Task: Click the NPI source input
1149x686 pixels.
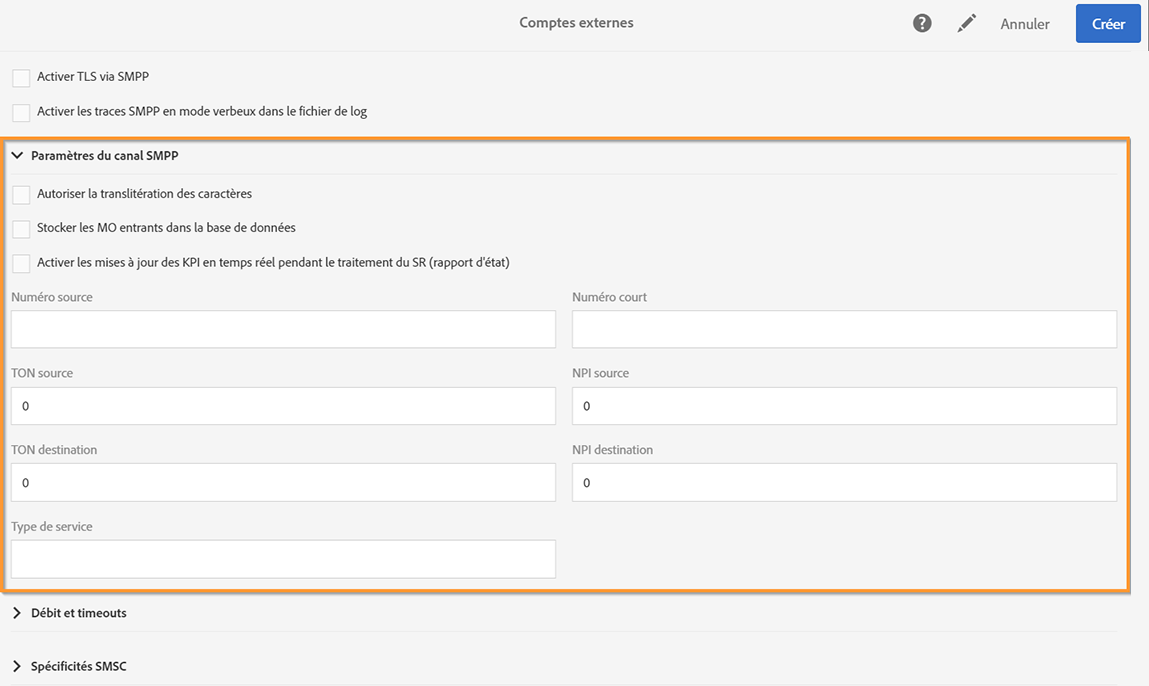Action: coord(844,406)
